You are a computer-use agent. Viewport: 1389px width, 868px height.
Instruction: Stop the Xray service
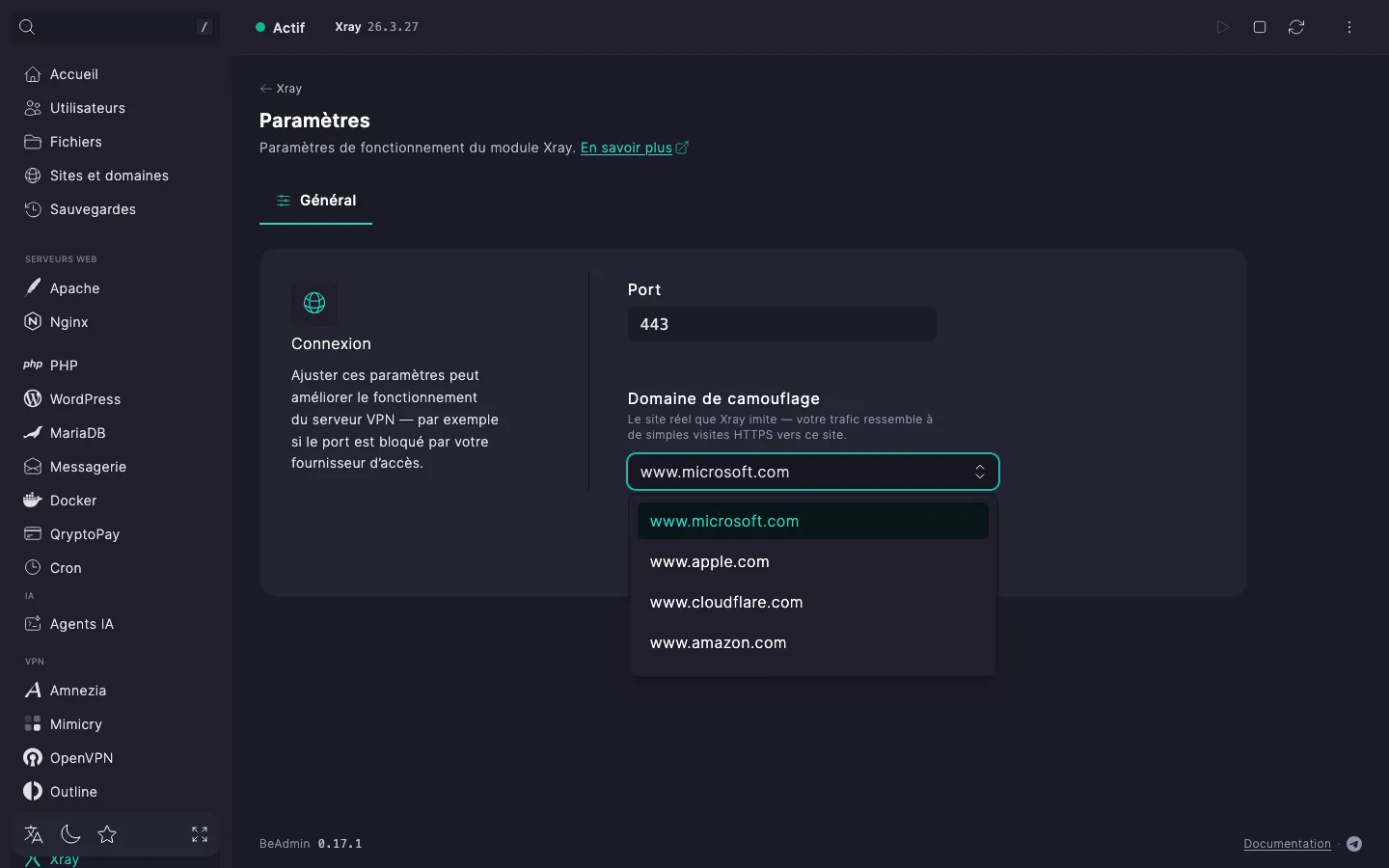(x=1260, y=27)
